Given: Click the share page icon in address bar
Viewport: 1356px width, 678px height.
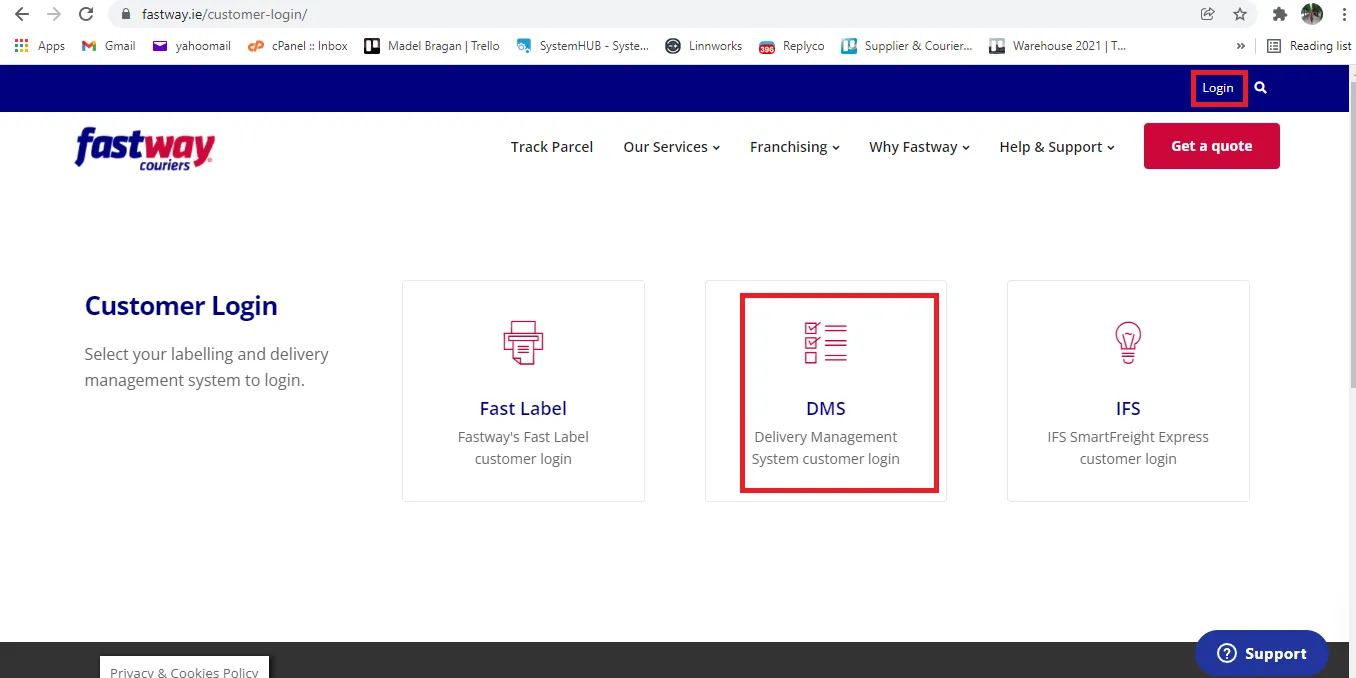Looking at the screenshot, I should pos(1208,14).
